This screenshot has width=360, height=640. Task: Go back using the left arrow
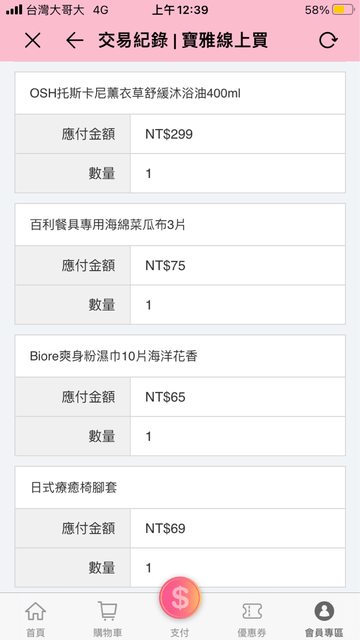pos(75,40)
